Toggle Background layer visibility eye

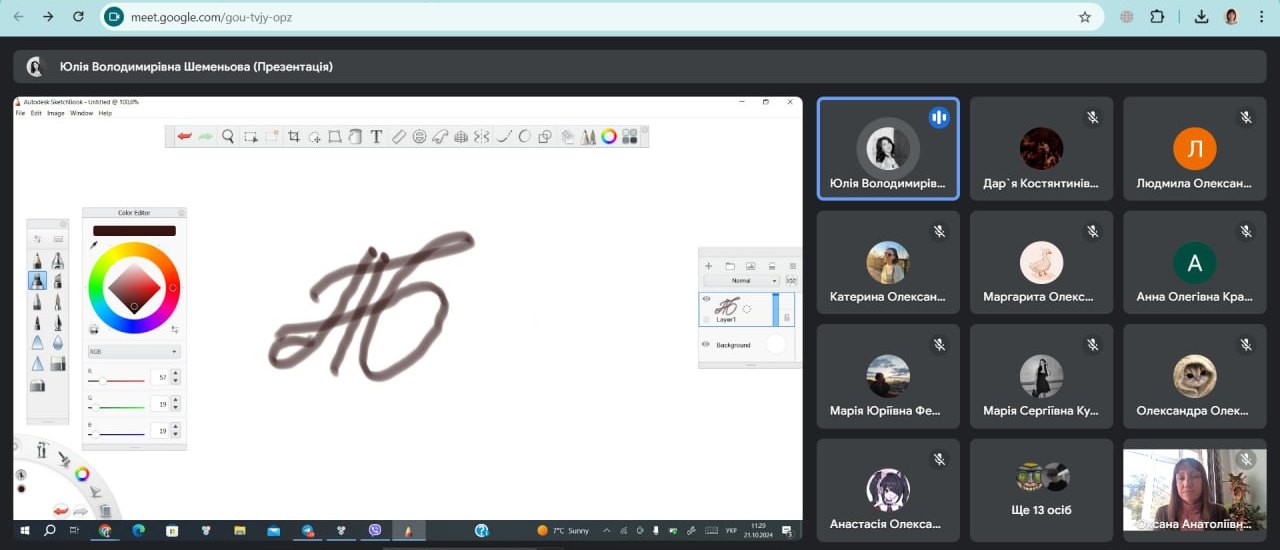tap(706, 345)
